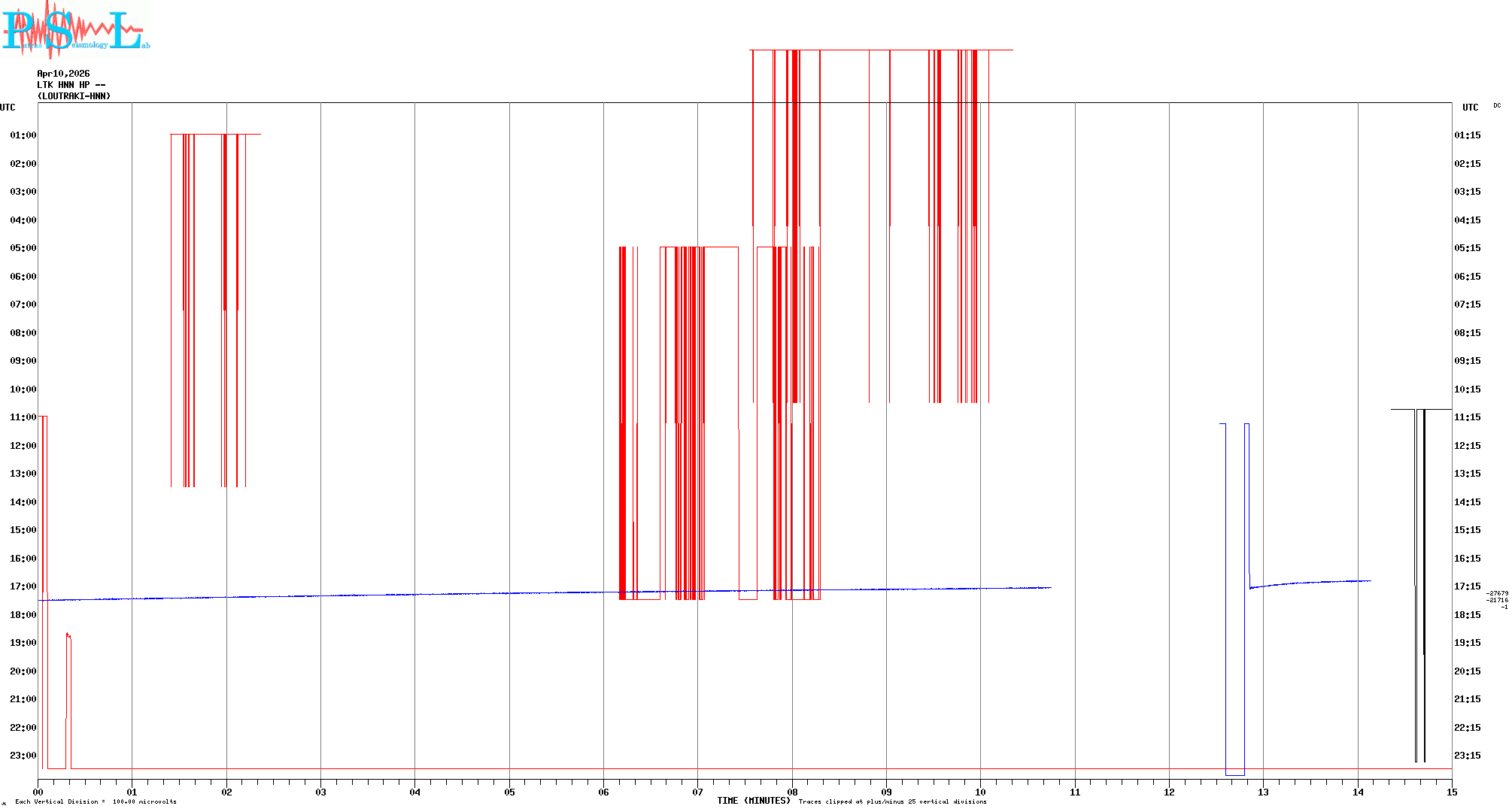Image resolution: width=1512 pixels, height=812 pixels.
Task: Click minute tick 03 on bottom axis
Action: (x=320, y=792)
